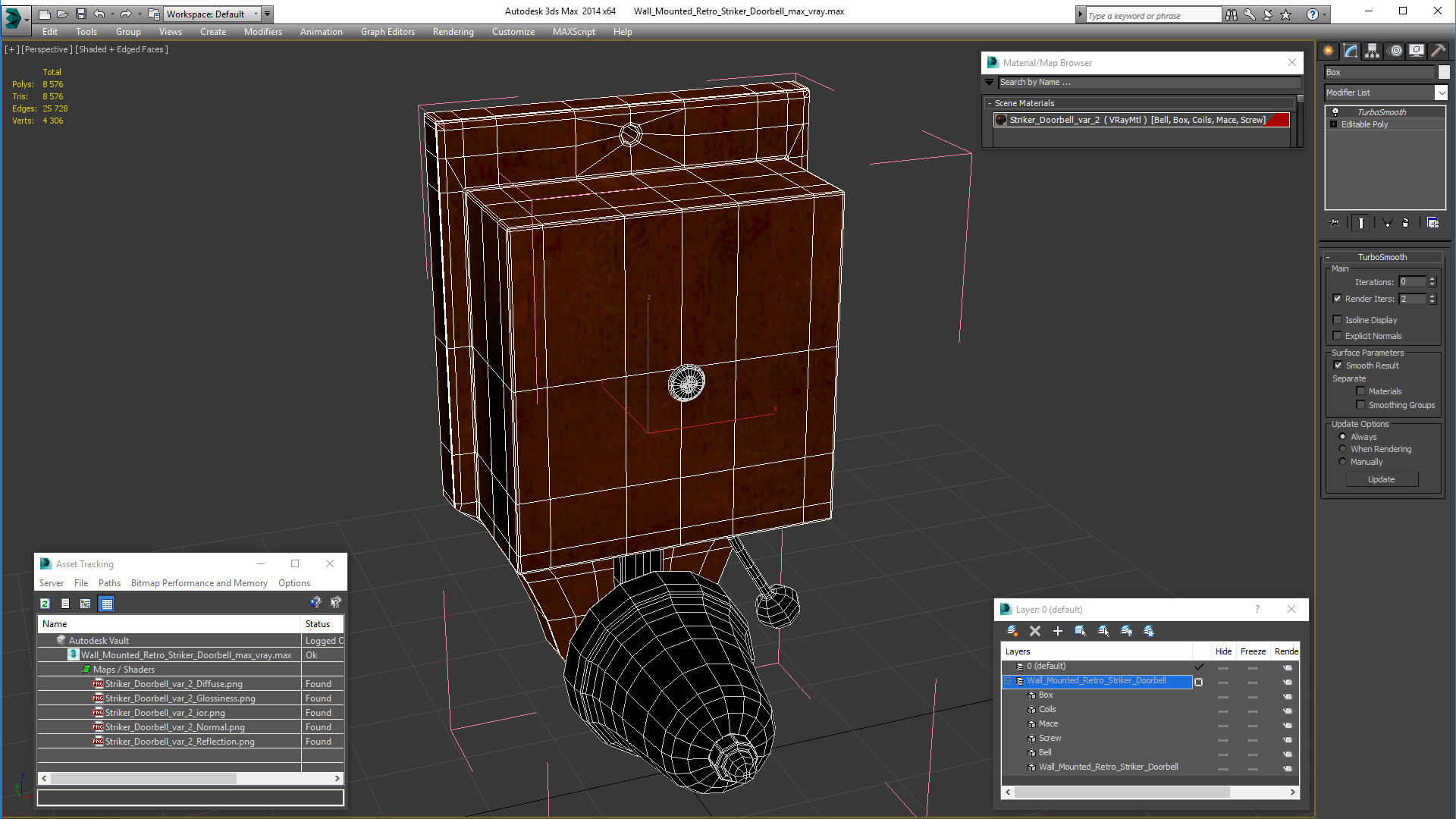
Task: Click Create New Layer icon in Layer dialog
Action: [1012, 631]
